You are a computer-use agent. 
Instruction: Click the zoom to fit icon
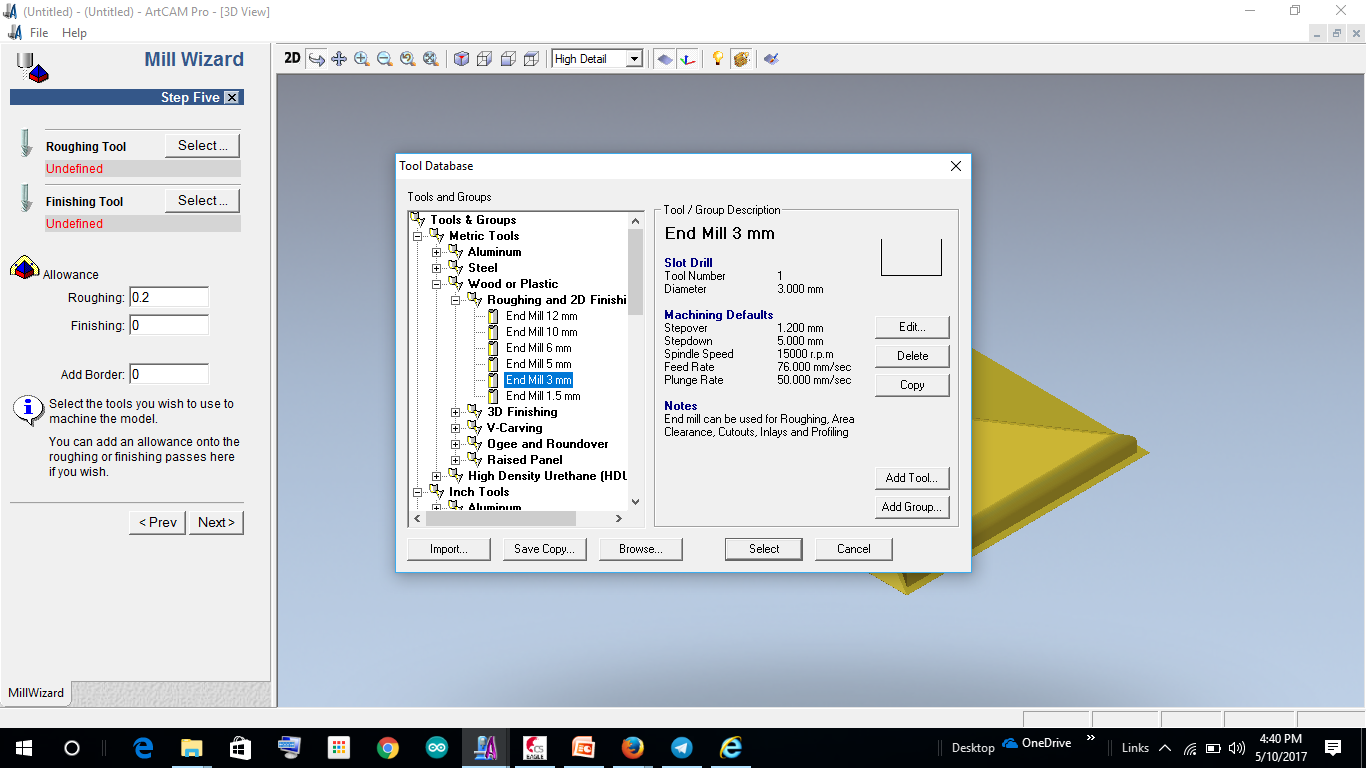click(x=430, y=59)
